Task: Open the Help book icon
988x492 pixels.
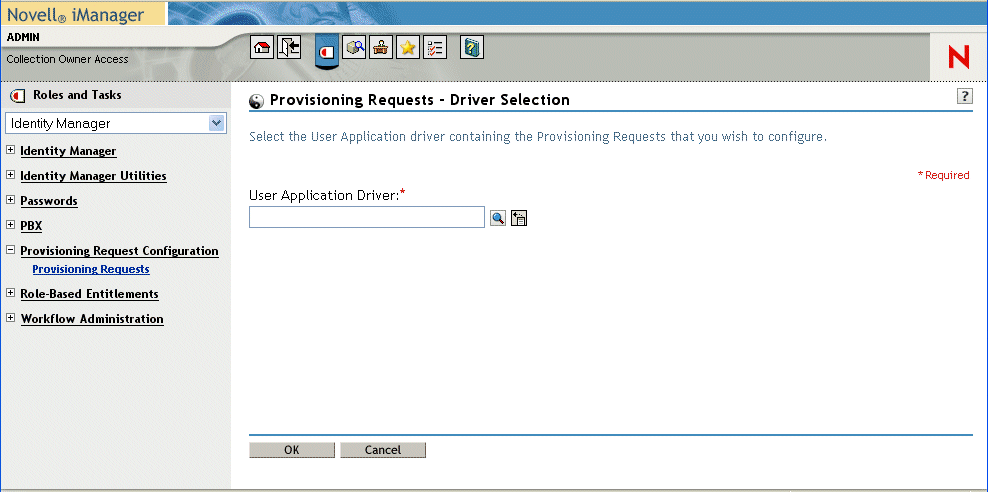Action: (472, 47)
